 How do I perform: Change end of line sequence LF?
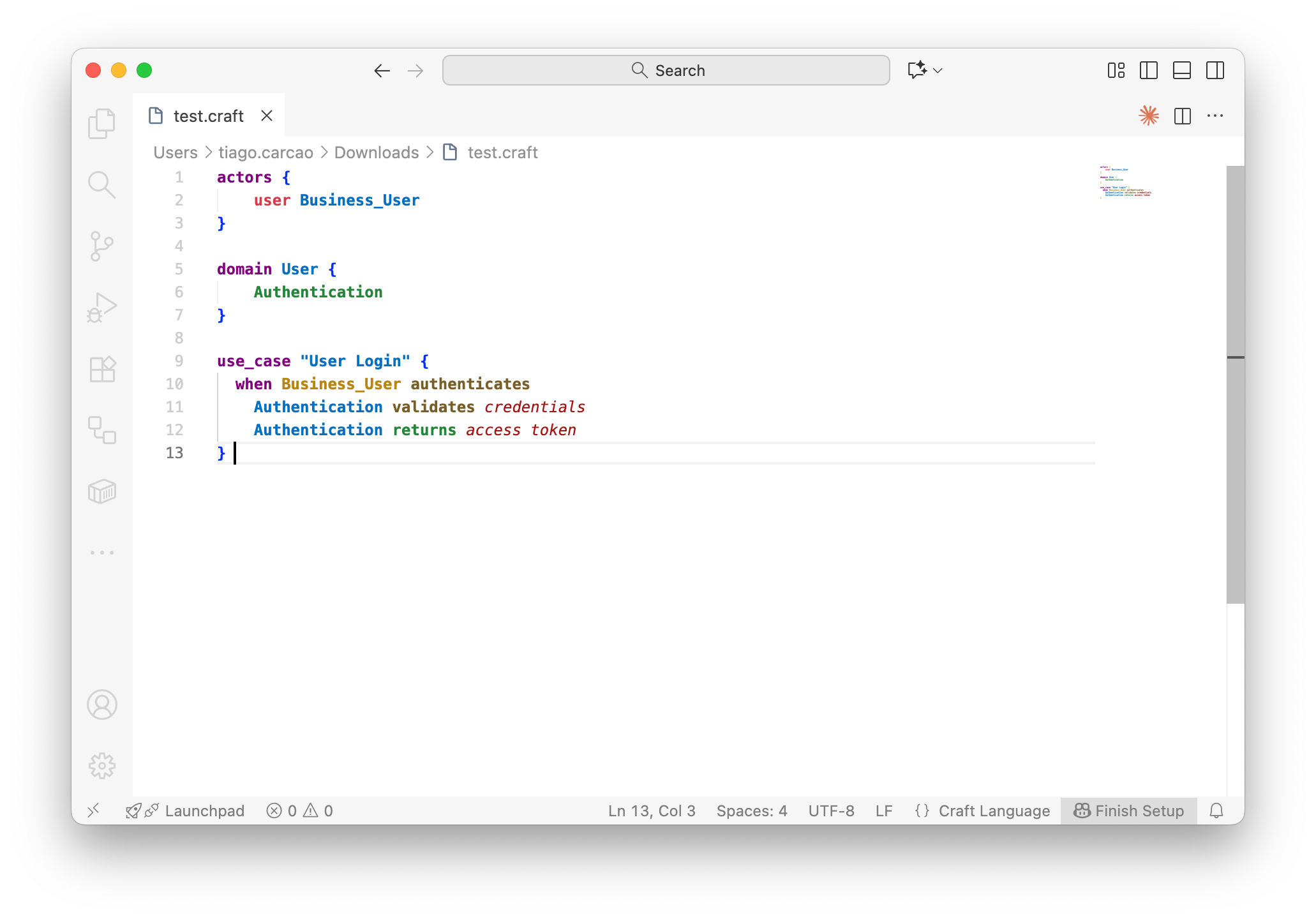pyautogui.click(x=884, y=811)
